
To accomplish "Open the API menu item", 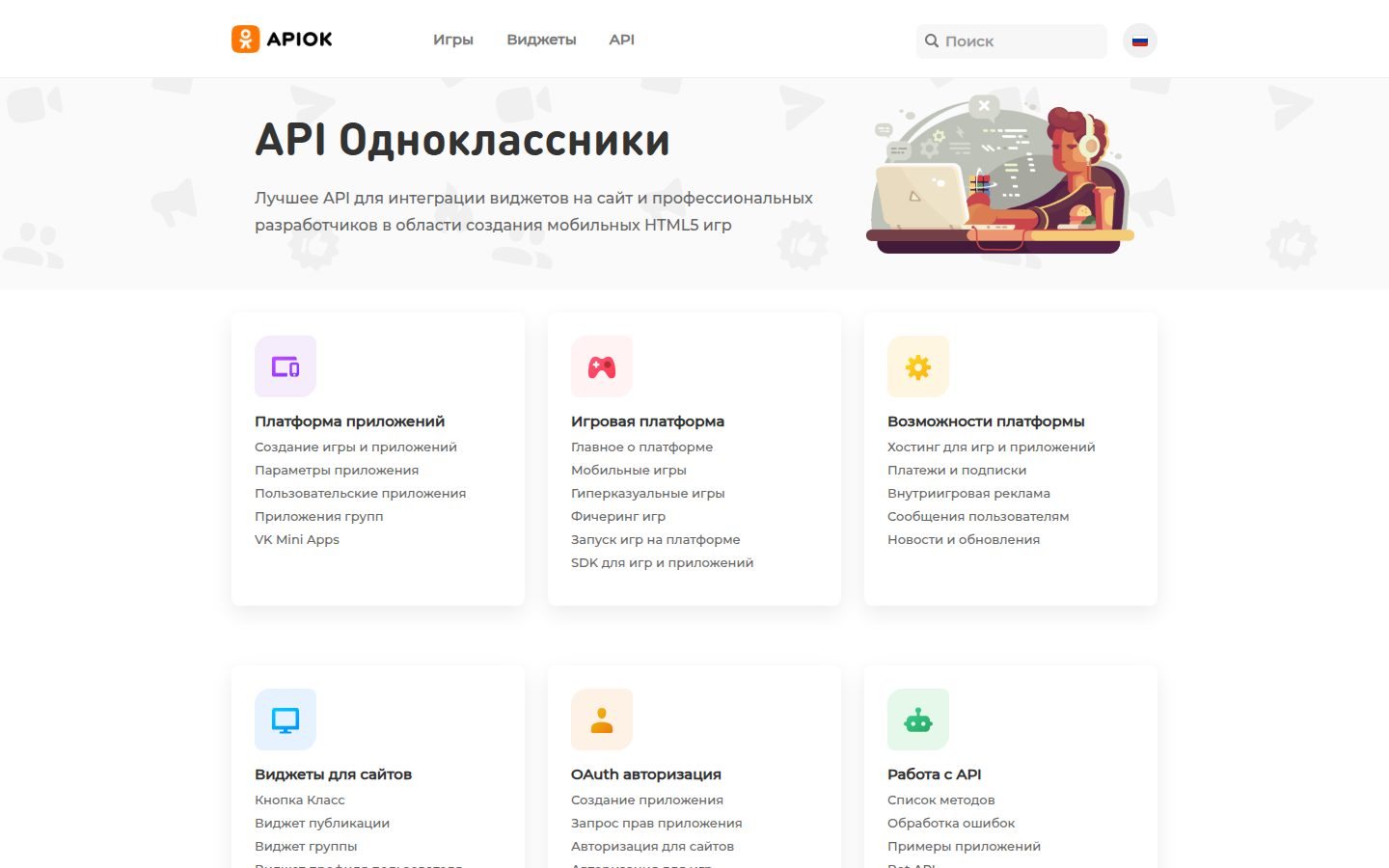I will 621,40.
